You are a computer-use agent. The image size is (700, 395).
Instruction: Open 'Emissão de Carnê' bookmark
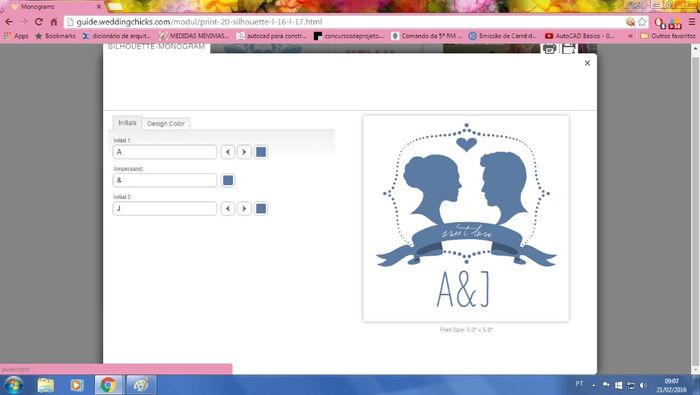tap(503, 36)
